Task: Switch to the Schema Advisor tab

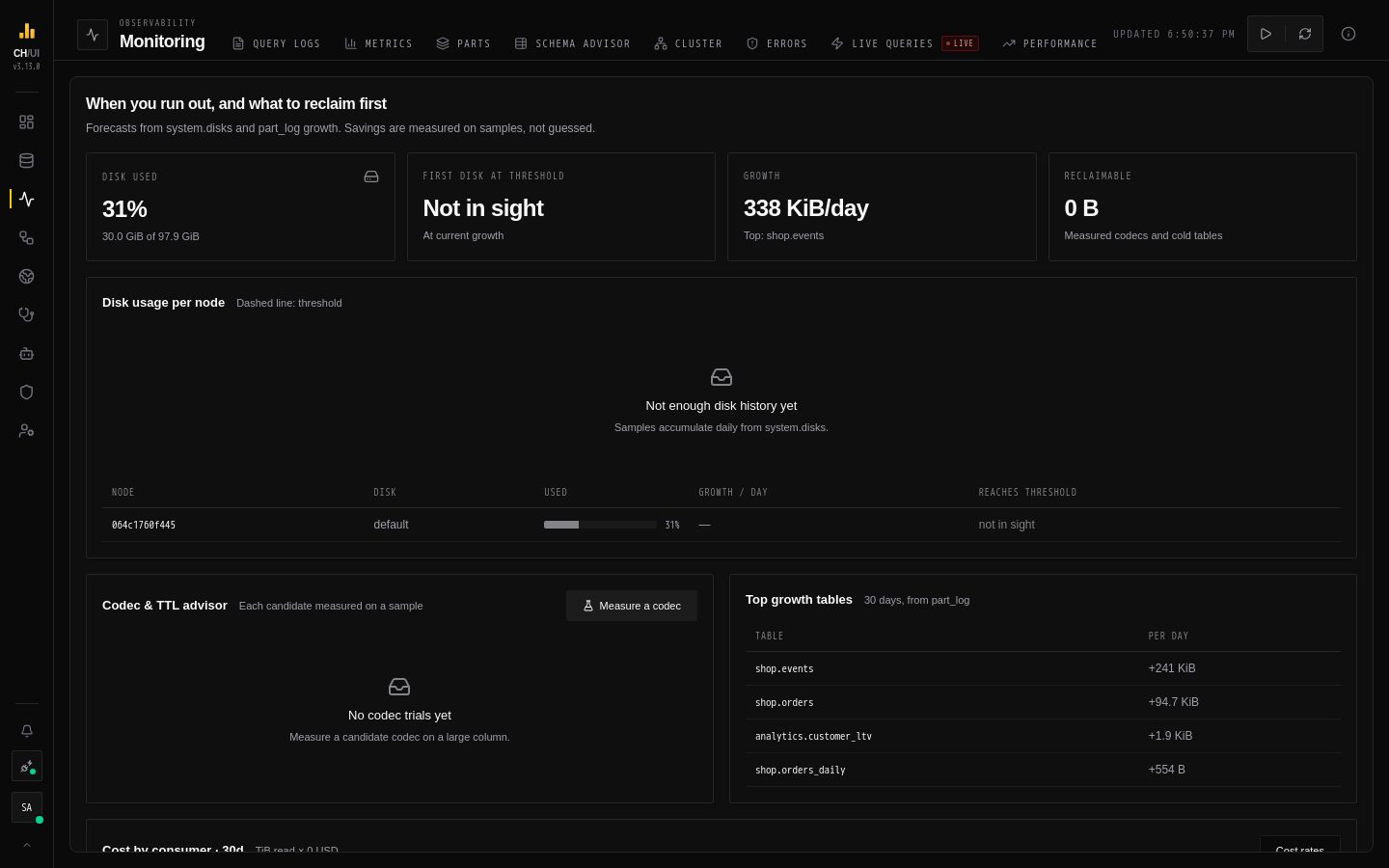Action: pyautogui.click(x=572, y=43)
